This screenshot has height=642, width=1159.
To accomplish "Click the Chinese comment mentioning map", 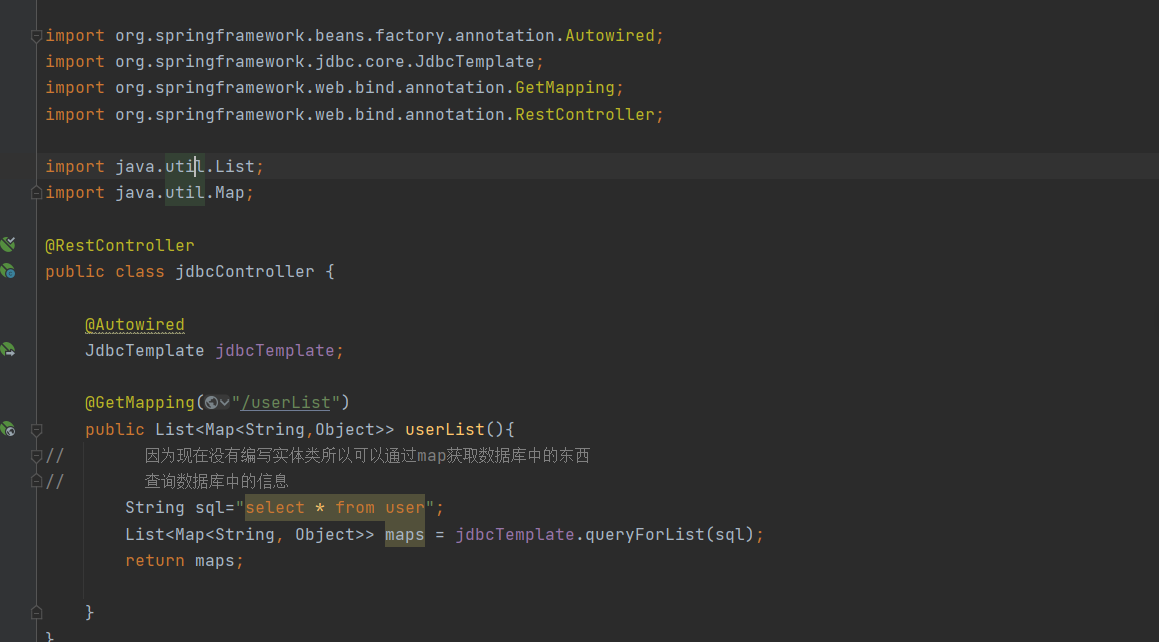I will 367,456.
